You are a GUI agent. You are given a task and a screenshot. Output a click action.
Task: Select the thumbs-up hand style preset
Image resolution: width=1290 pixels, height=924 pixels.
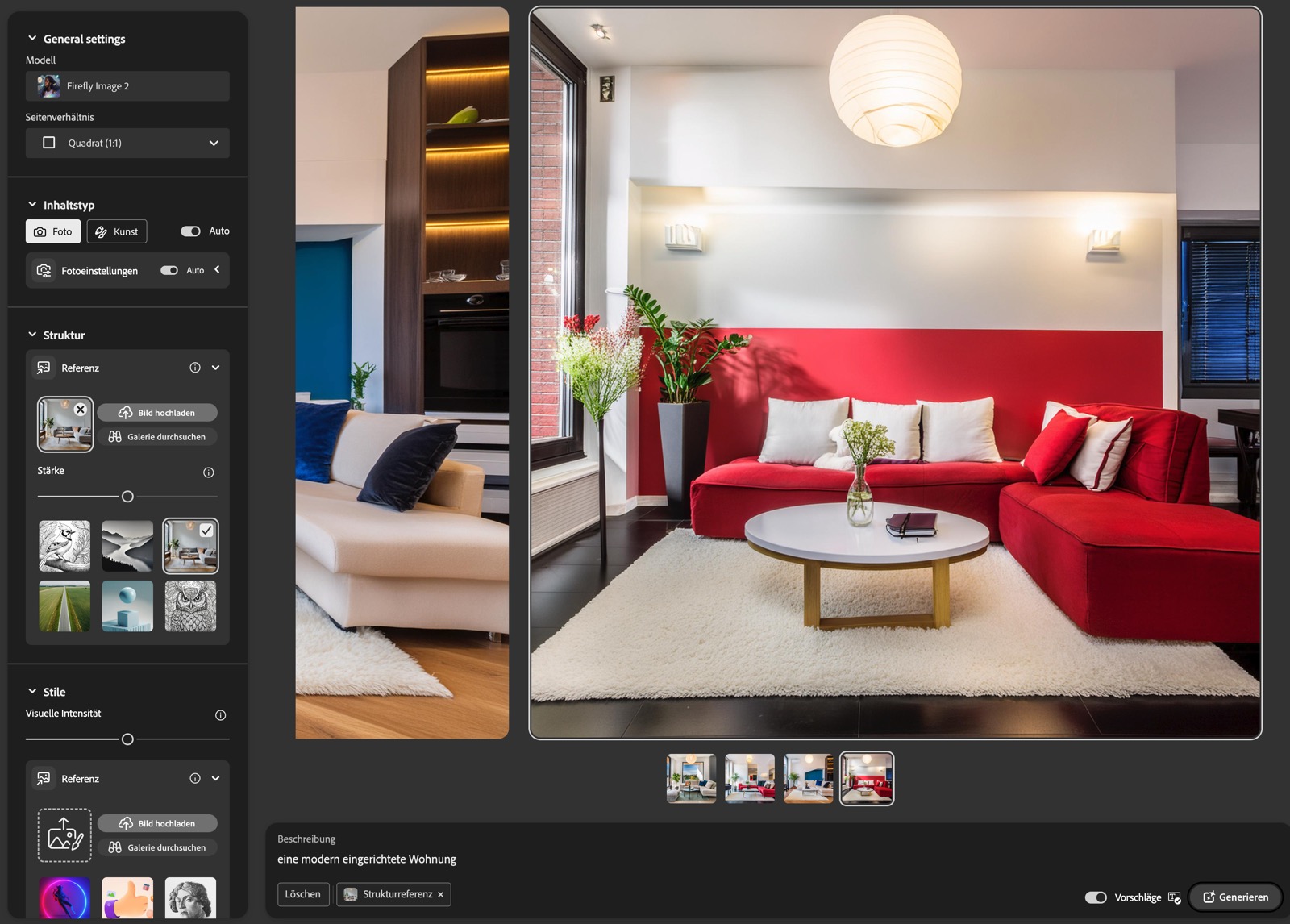click(127, 898)
